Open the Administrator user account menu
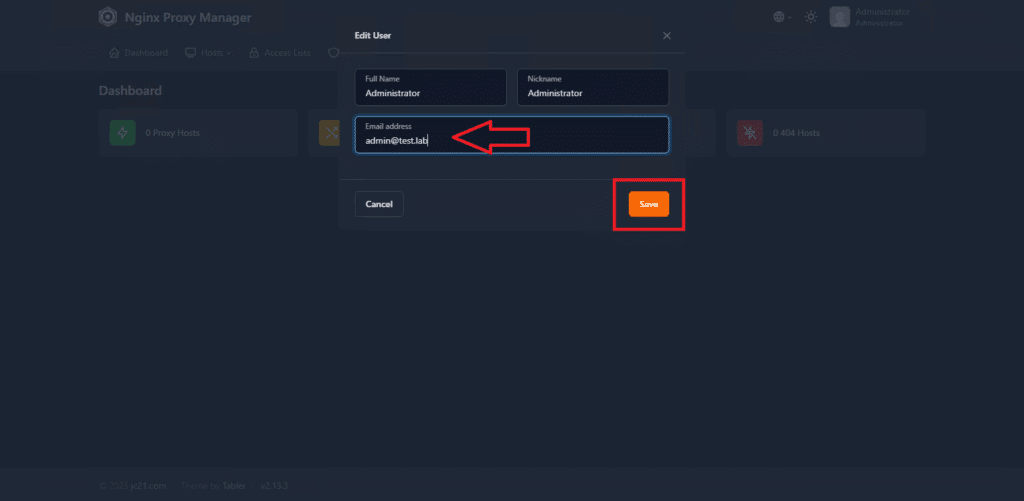Screen dimensions: 1024x501 click(880, 17)
